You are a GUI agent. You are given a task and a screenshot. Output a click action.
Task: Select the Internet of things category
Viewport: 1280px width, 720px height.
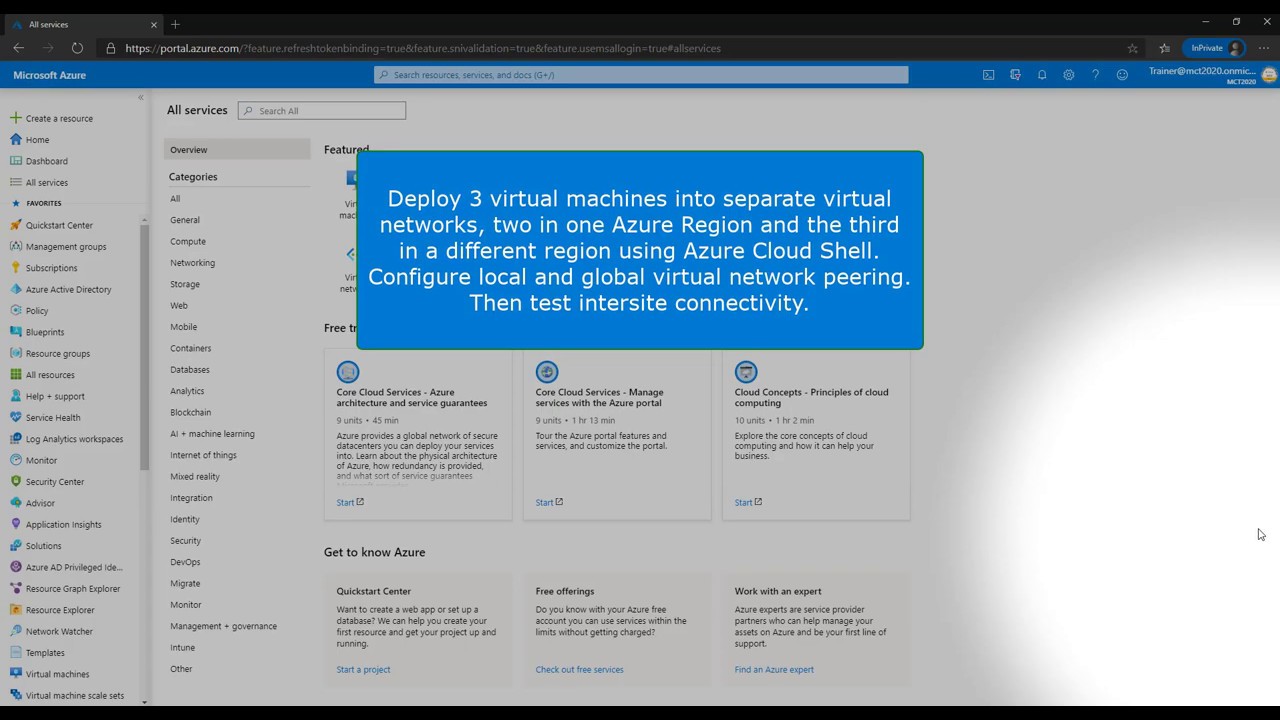[x=203, y=455]
